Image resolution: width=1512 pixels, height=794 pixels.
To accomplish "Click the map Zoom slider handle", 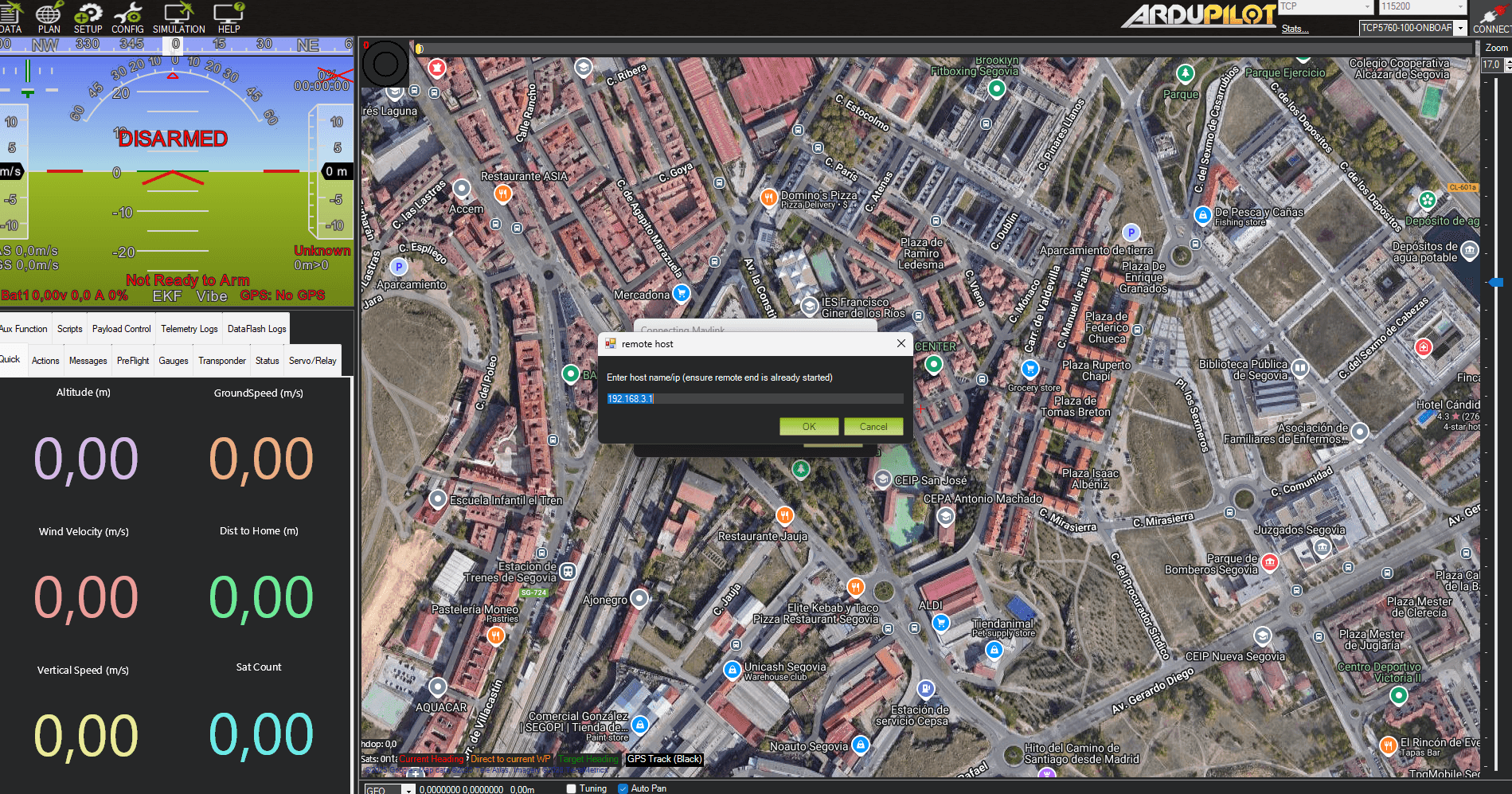I will coord(1496,283).
